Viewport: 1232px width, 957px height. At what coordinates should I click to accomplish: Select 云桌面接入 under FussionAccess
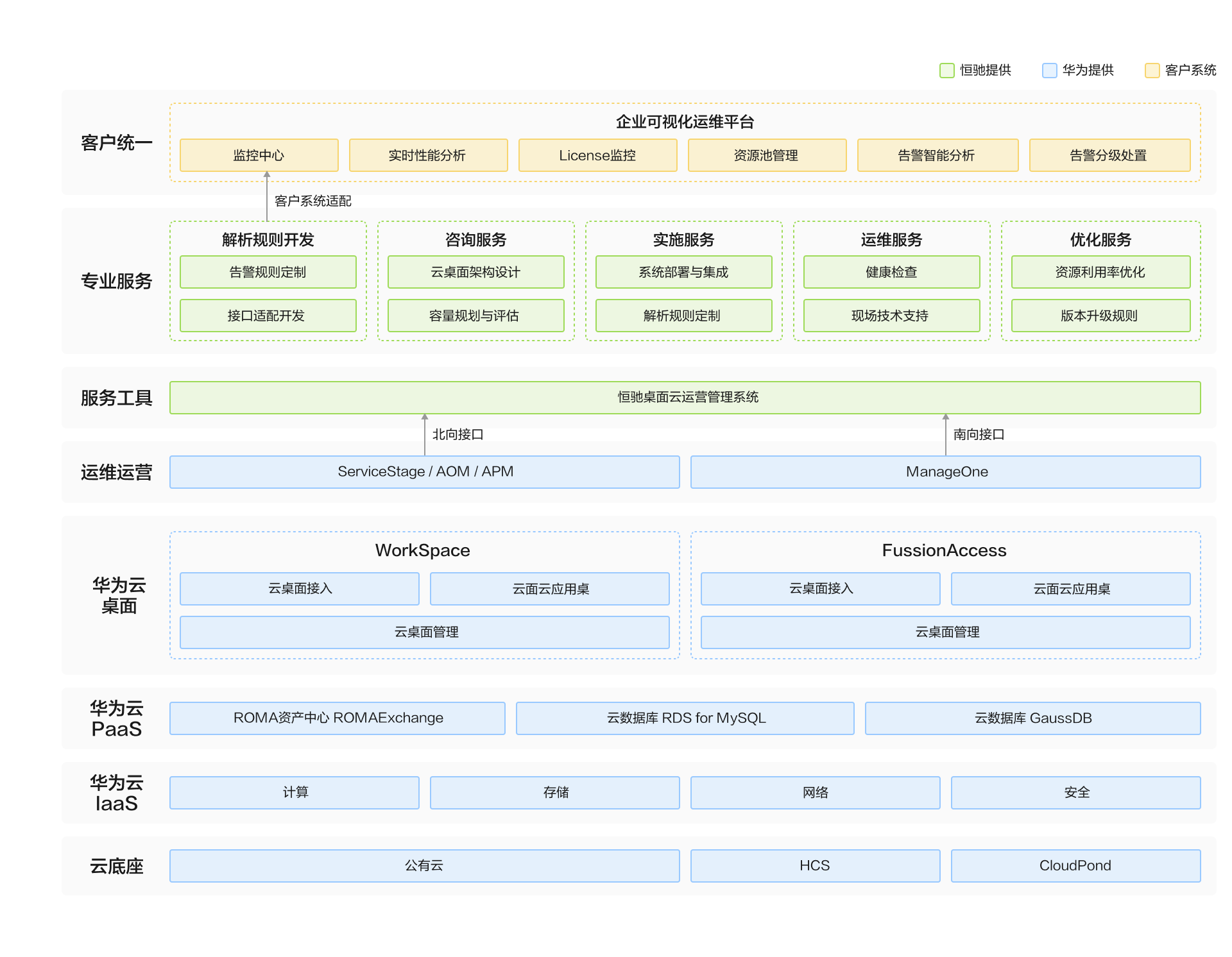click(821, 589)
